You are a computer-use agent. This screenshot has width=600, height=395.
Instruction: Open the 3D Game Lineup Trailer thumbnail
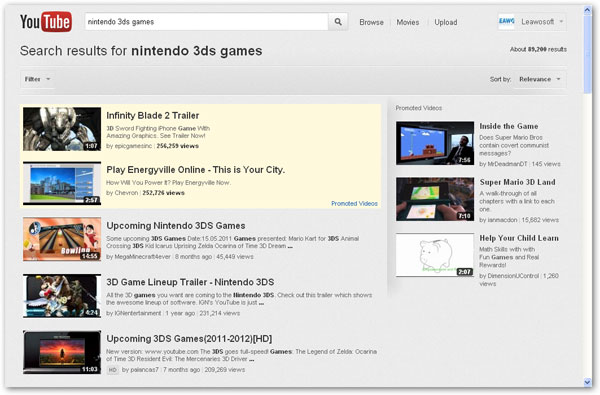62,296
